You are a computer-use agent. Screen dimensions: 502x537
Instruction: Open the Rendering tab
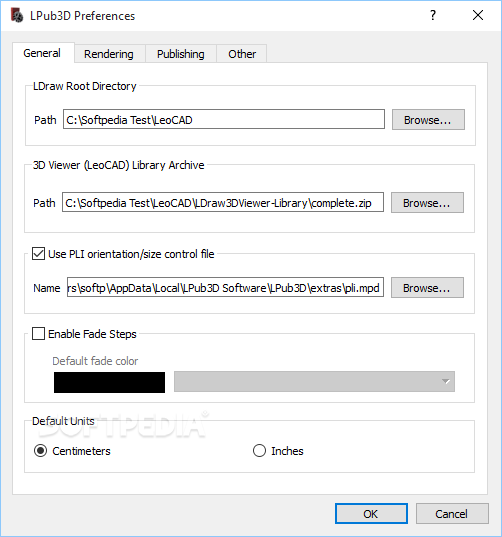coord(109,54)
